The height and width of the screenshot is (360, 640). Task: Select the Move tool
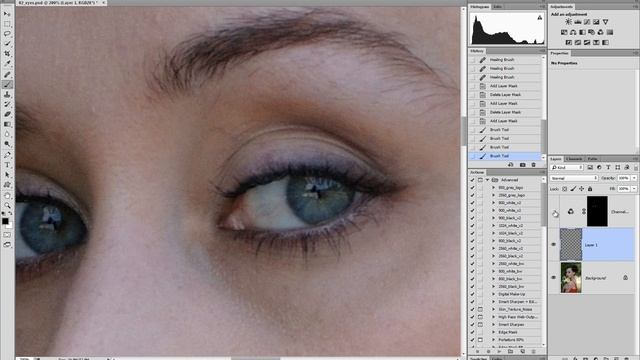click(7, 13)
